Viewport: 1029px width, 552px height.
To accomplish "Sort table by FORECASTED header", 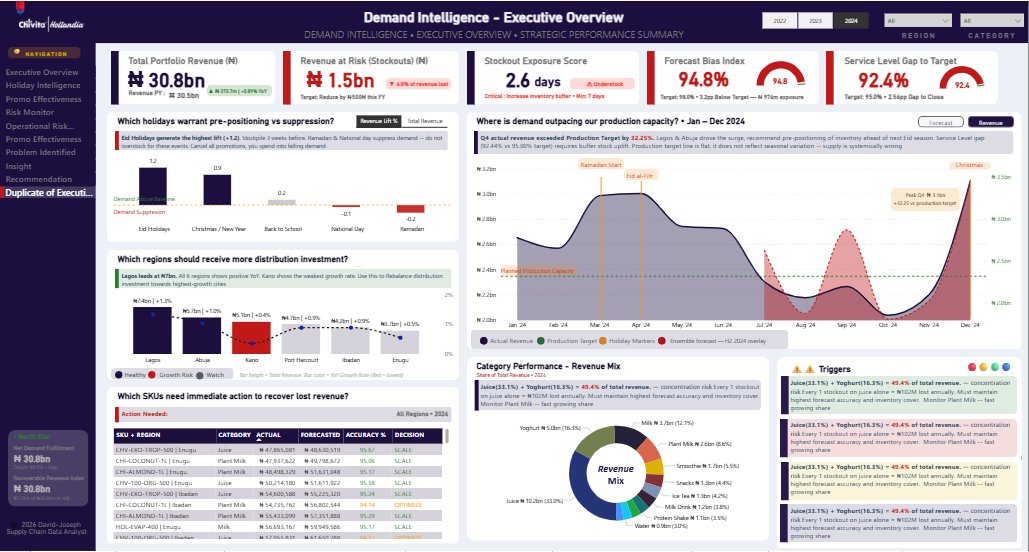I will (x=320, y=435).
